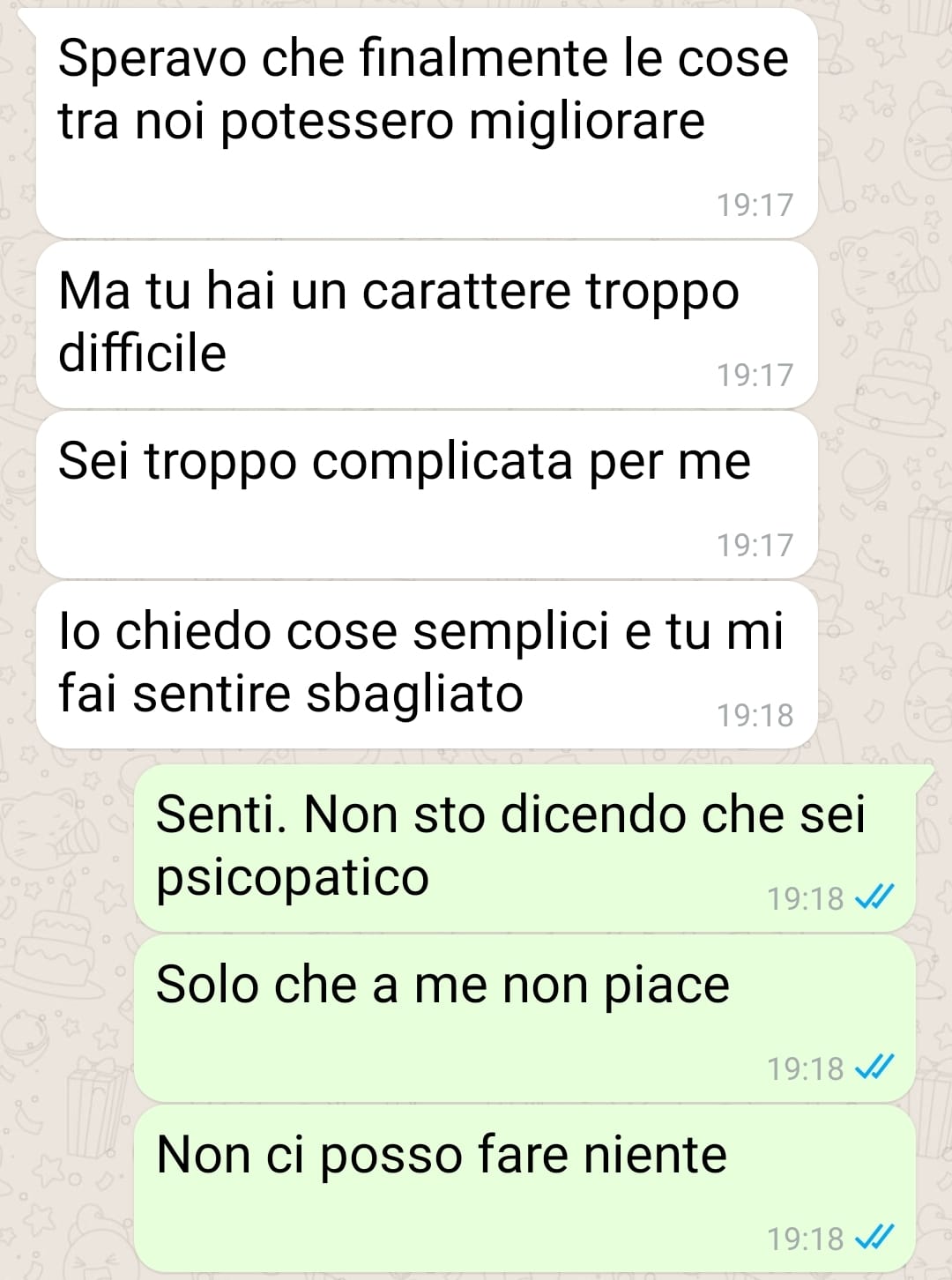
Task: Select the message 'Speravo che finalmente le cose'
Action: pos(427,123)
